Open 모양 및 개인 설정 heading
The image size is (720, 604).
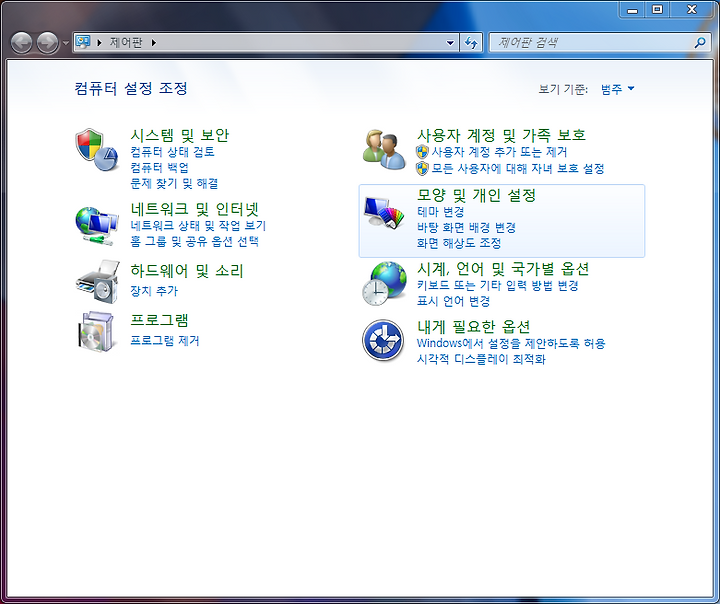[x=477, y=195]
